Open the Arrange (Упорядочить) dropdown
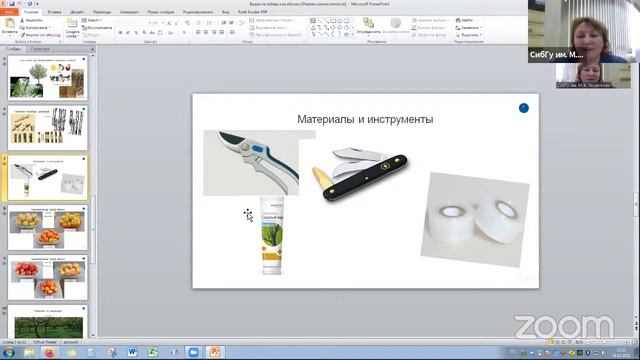 (x=369, y=26)
